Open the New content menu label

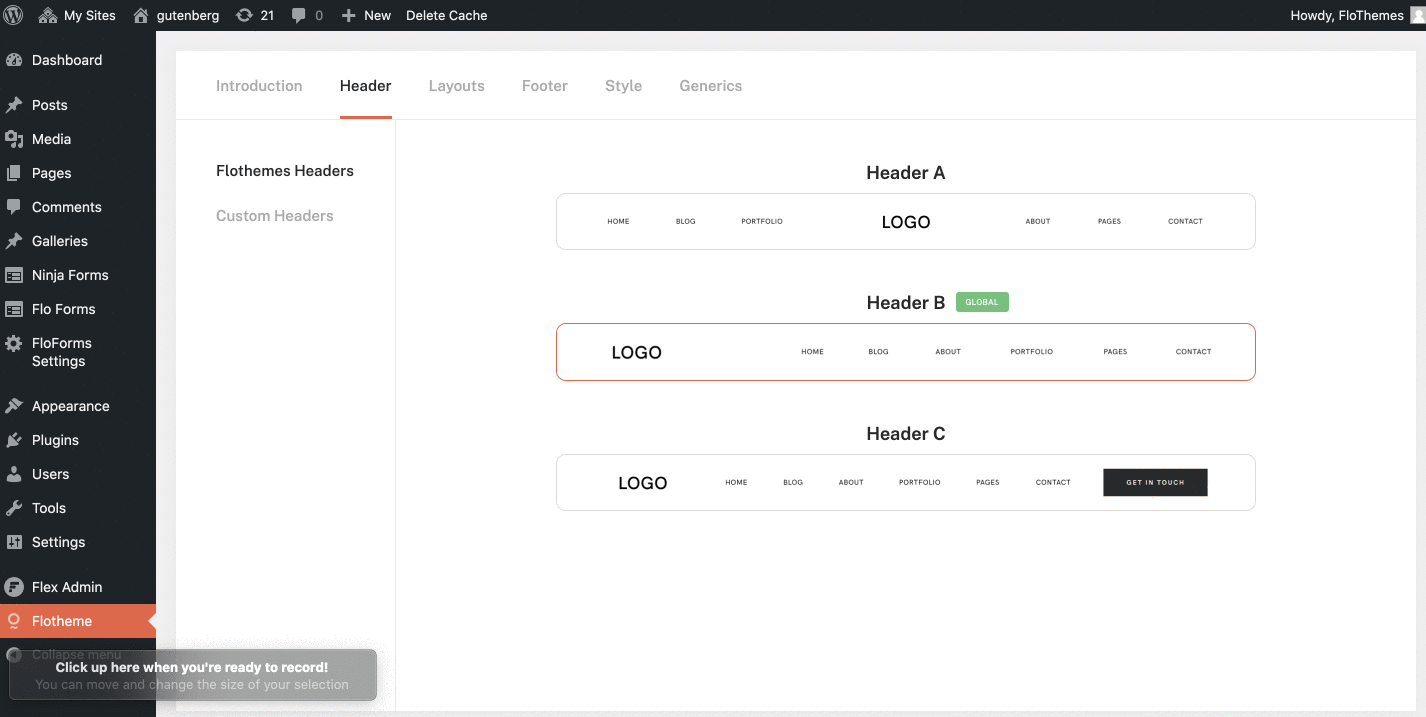tap(377, 15)
